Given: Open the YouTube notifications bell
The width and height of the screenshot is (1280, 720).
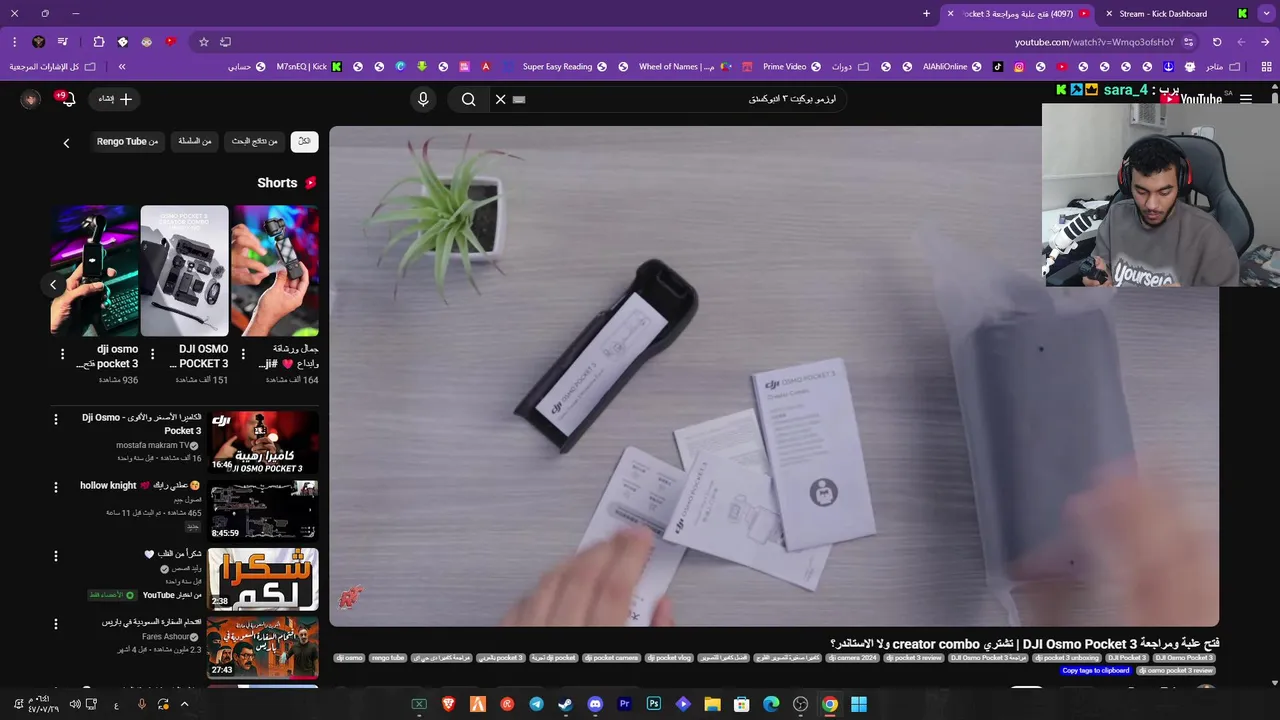Looking at the screenshot, I should (67, 99).
